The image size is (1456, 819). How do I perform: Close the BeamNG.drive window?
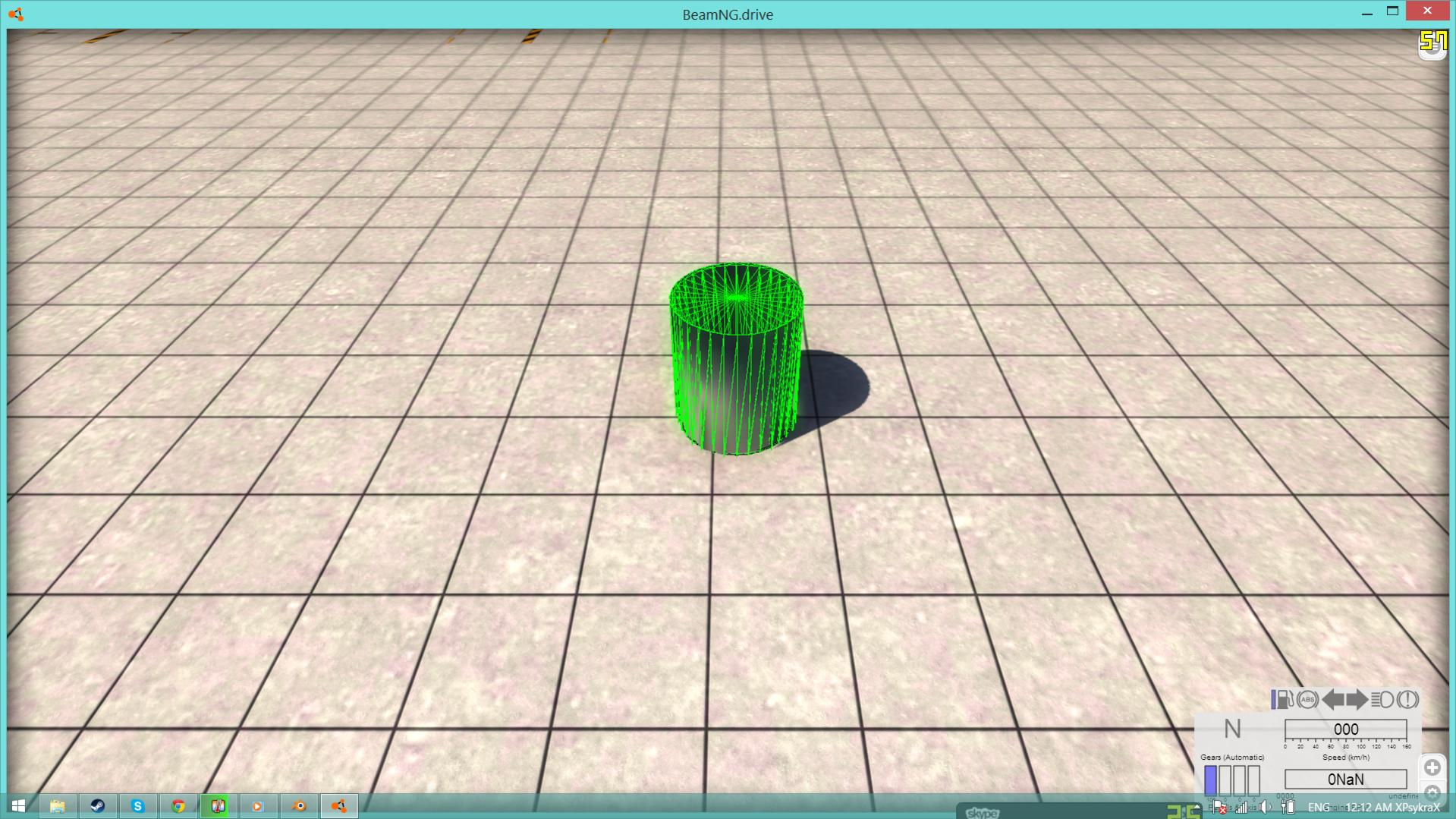coord(1427,11)
